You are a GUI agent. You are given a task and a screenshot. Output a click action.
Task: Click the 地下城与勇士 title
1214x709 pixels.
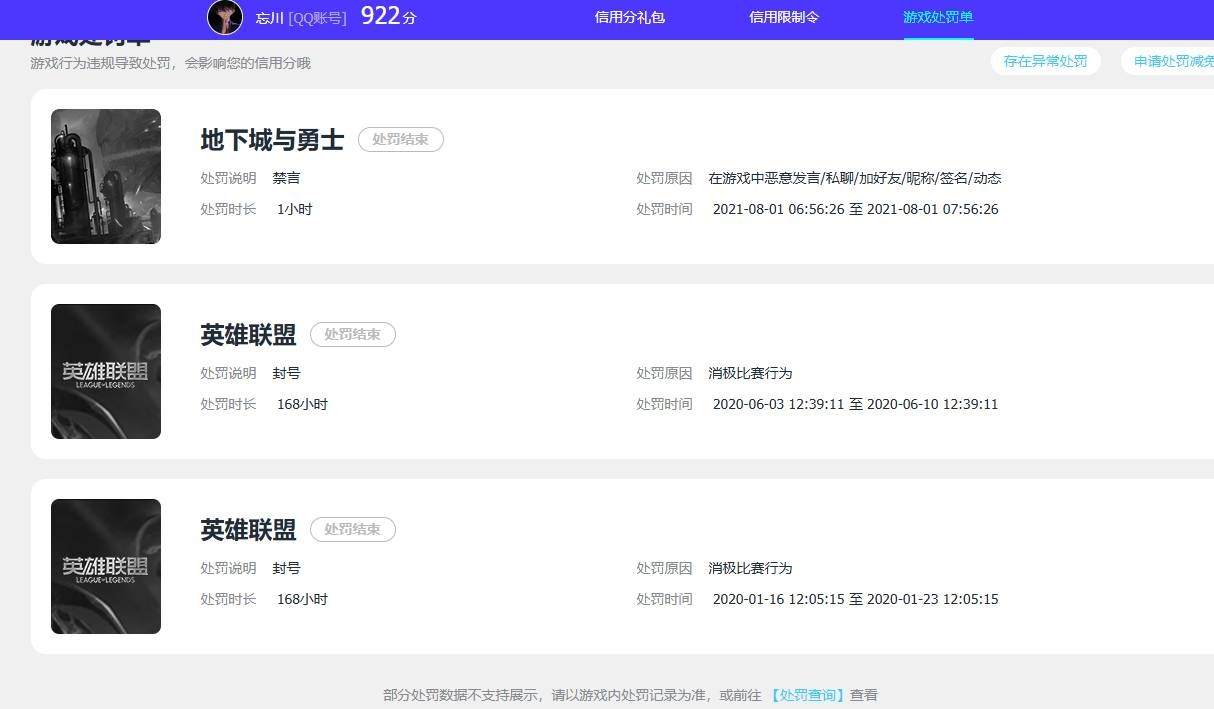(272, 140)
